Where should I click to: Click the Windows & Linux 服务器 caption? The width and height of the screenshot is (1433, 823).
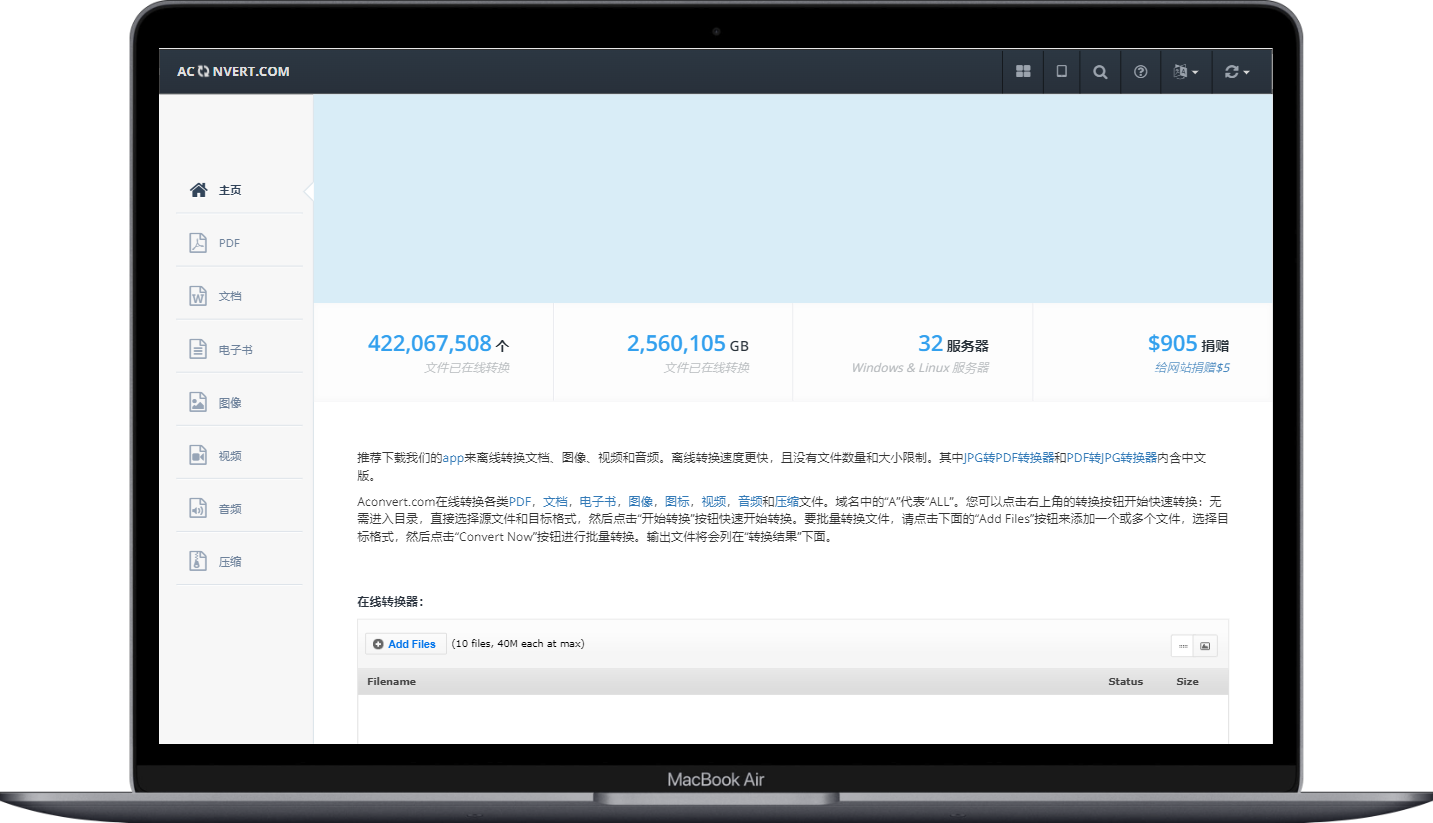920,368
